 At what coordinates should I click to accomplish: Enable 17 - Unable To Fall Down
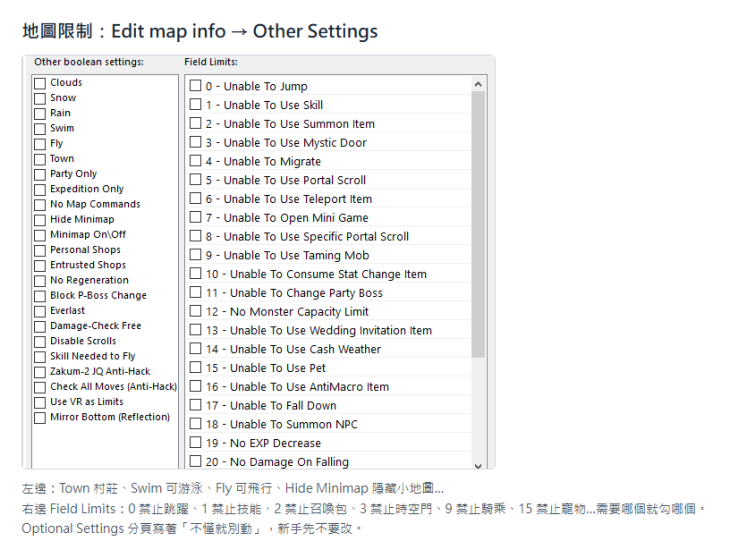point(196,405)
